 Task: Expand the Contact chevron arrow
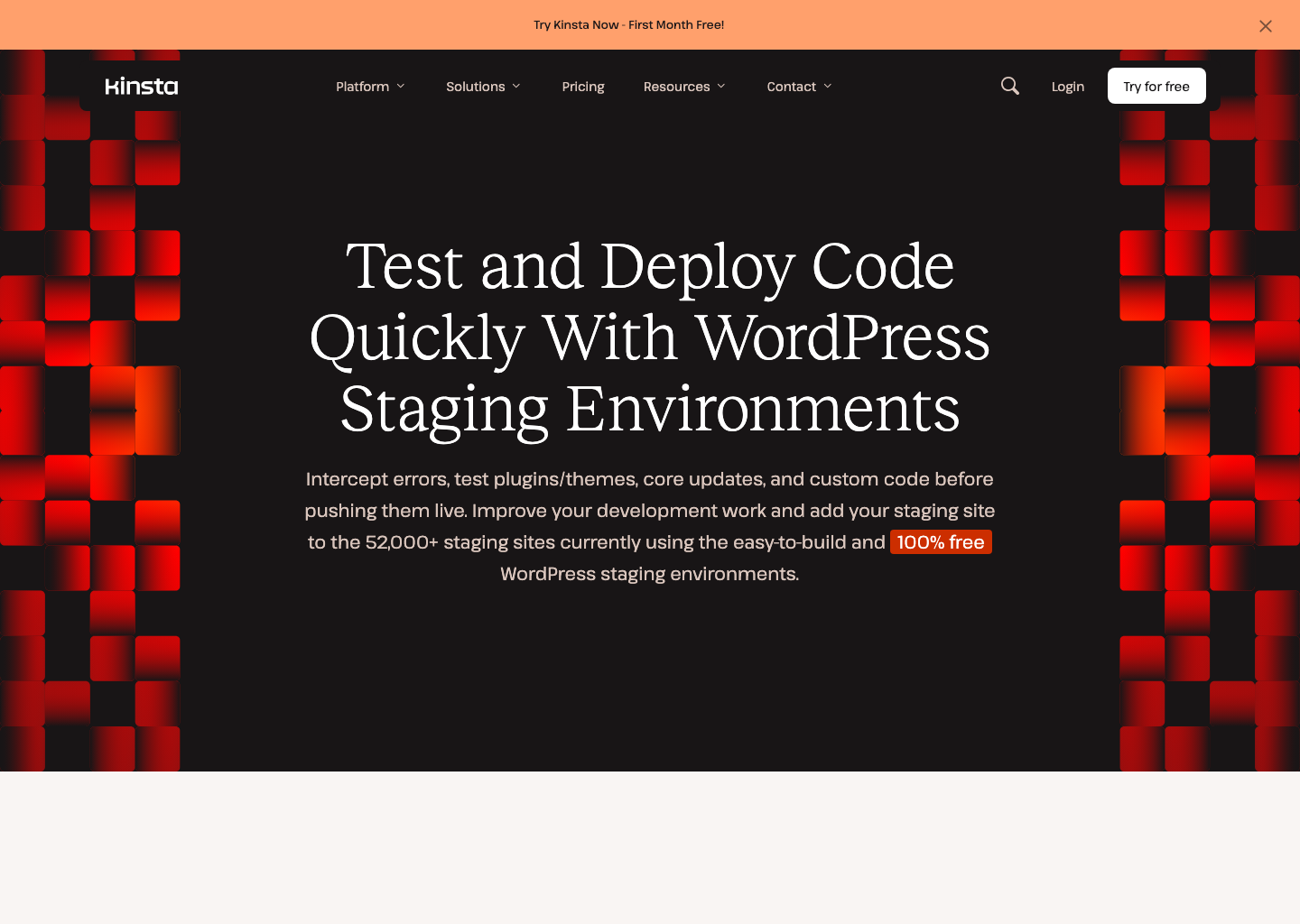point(828,87)
